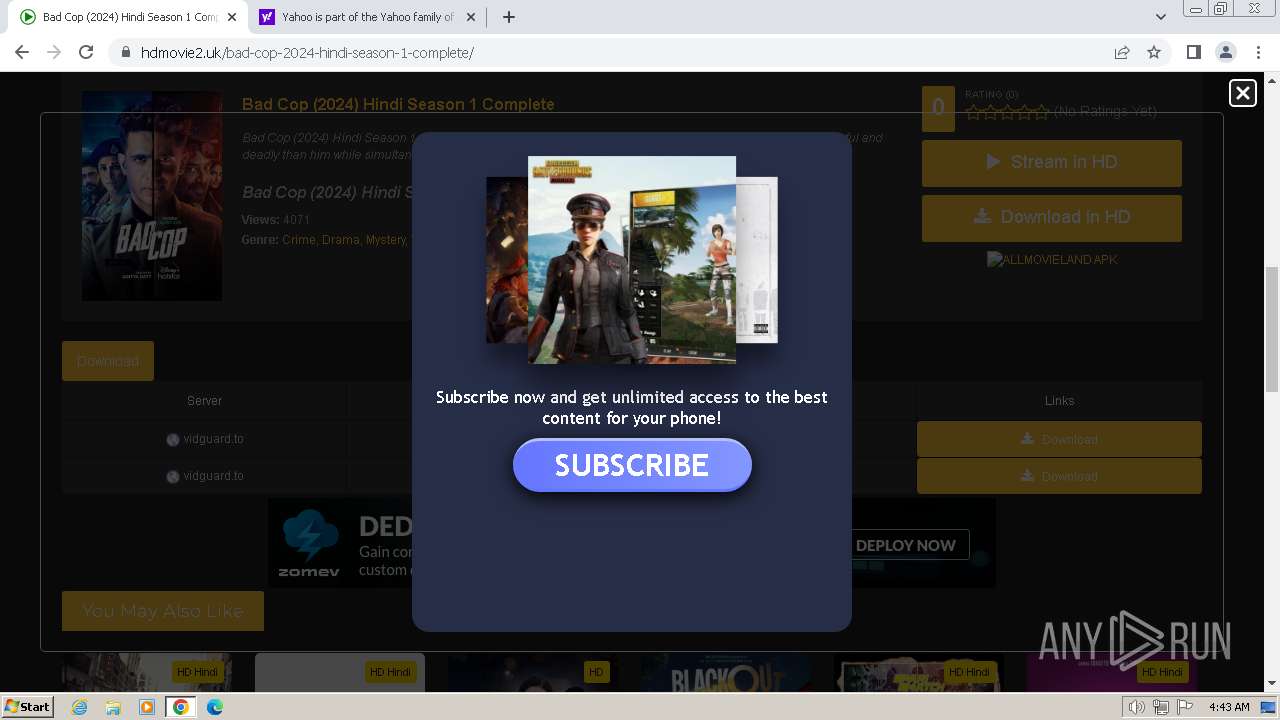Image resolution: width=1280 pixels, height=720 pixels.
Task: Open the Mystery genre link
Action: pyautogui.click(x=386, y=240)
